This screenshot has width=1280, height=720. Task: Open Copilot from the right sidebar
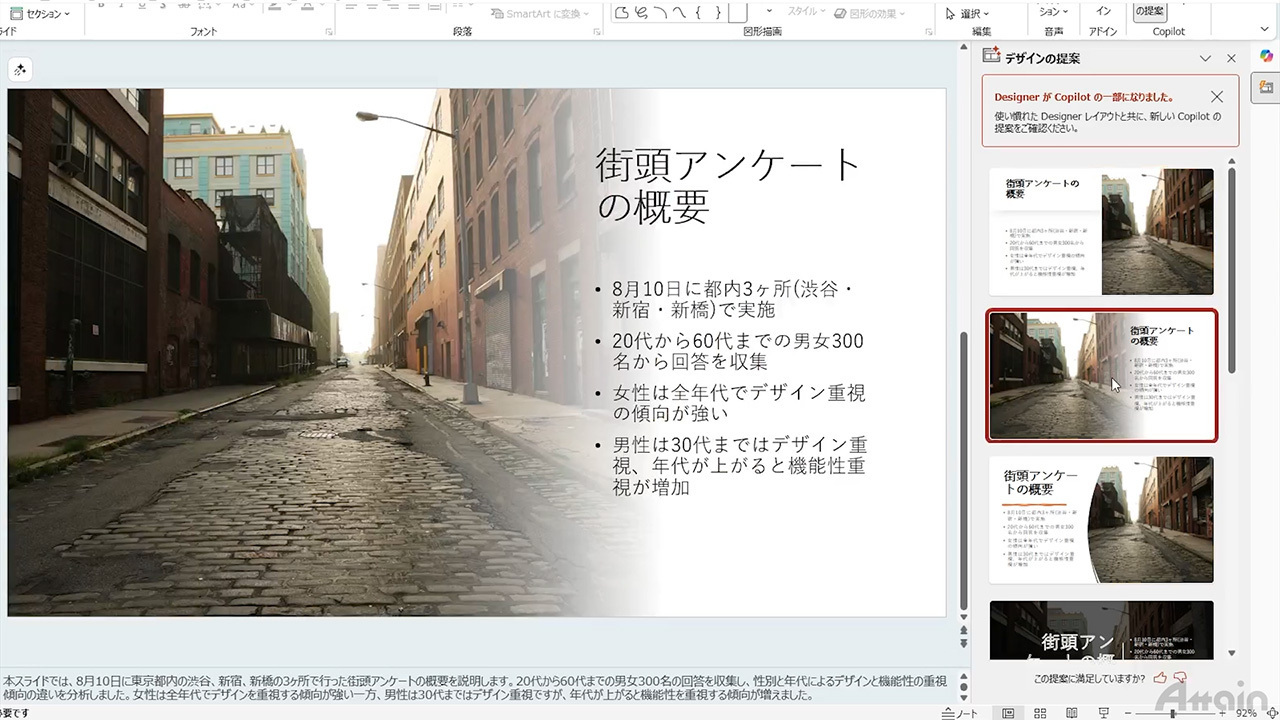(x=1266, y=56)
